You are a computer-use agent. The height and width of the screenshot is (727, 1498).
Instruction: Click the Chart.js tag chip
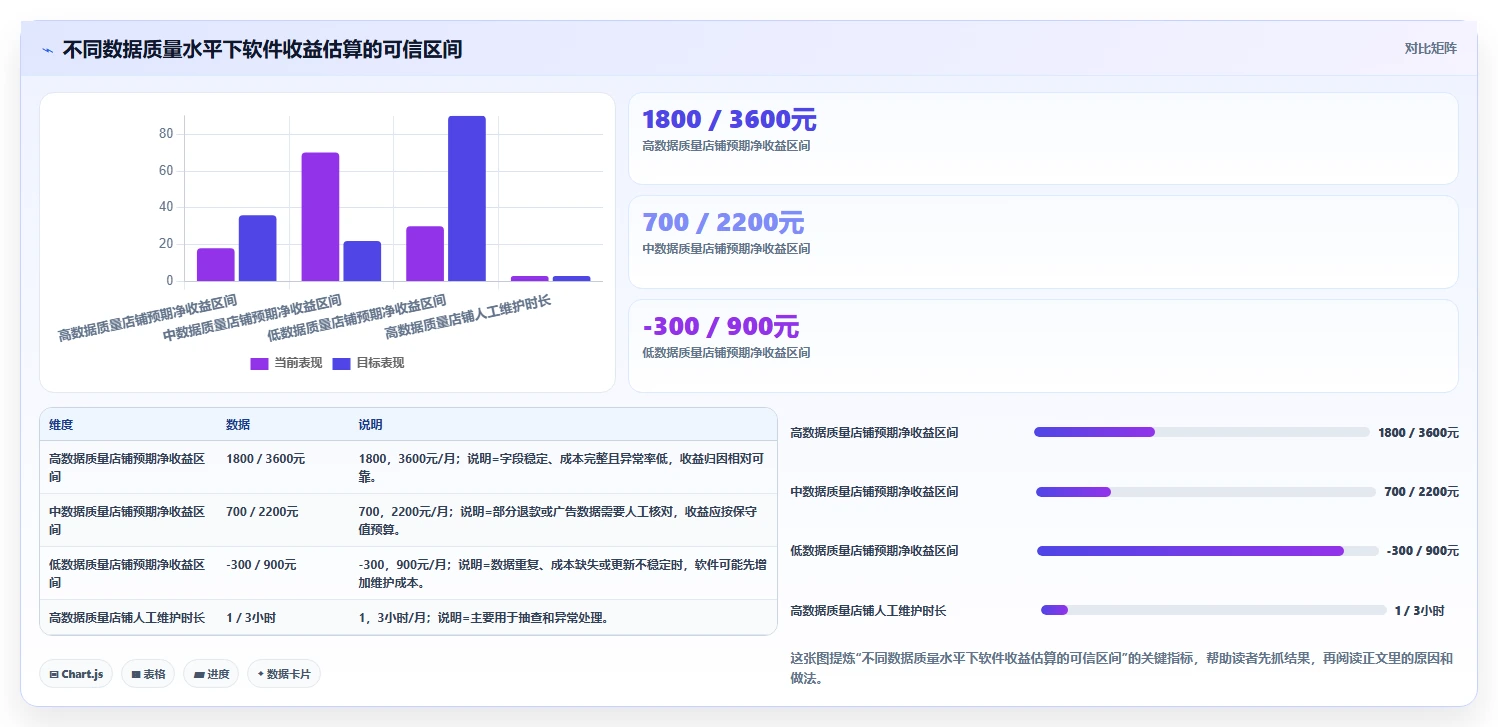point(76,674)
